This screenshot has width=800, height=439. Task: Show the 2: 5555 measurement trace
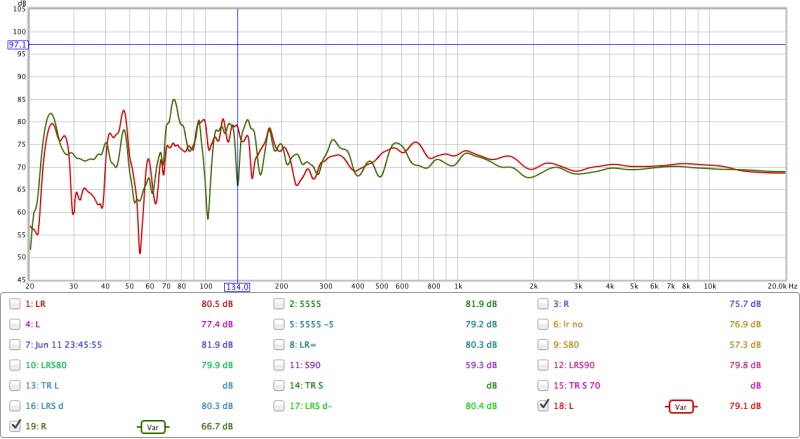click(280, 303)
